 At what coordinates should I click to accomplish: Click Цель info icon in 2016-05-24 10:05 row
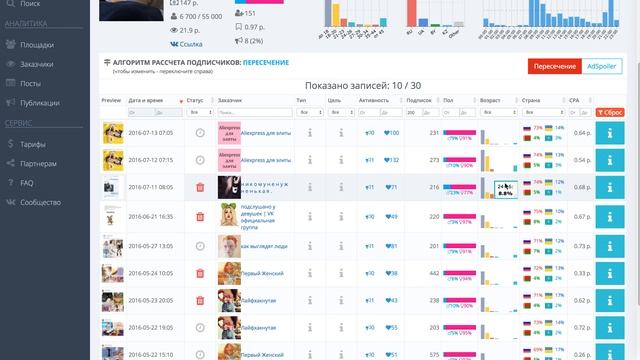click(x=341, y=273)
